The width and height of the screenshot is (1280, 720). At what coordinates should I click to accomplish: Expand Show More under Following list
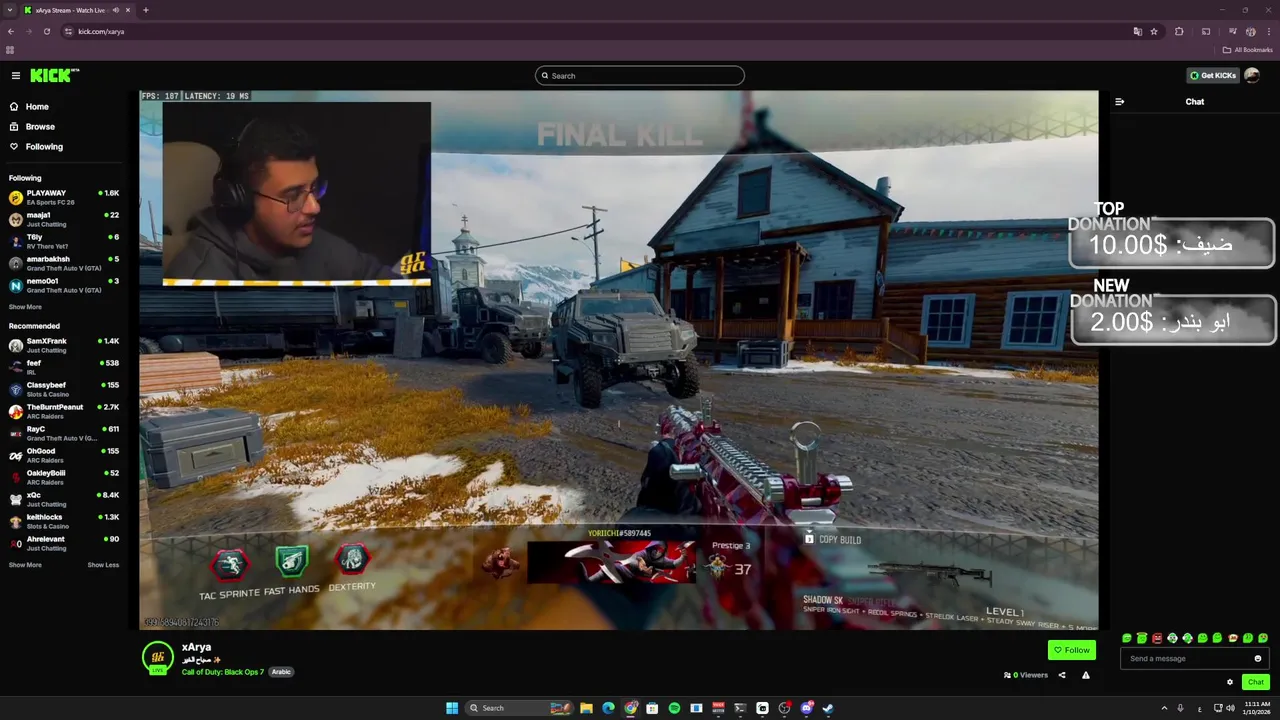tap(25, 307)
